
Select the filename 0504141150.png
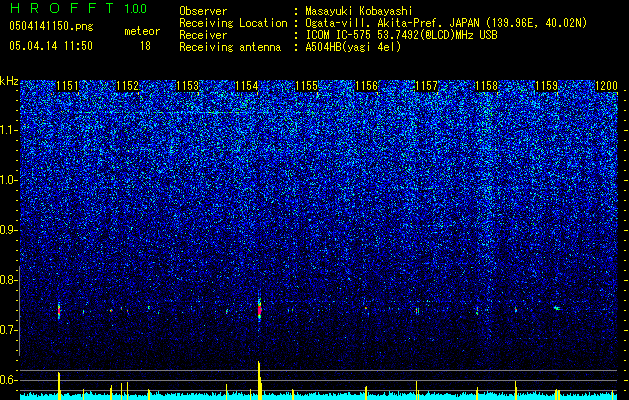(51, 27)
